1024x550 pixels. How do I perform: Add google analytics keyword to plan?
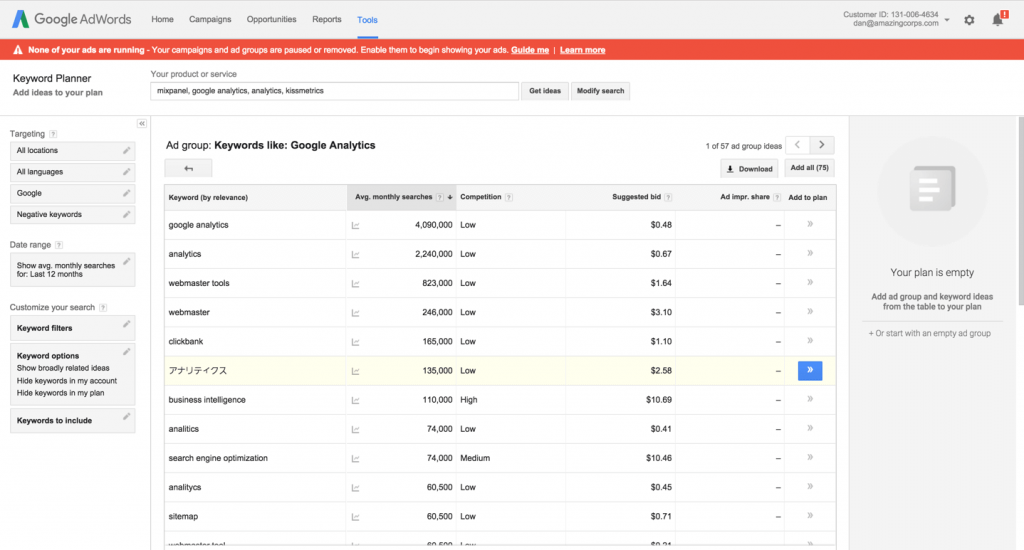pyautogui.click(x=810, y=224)
